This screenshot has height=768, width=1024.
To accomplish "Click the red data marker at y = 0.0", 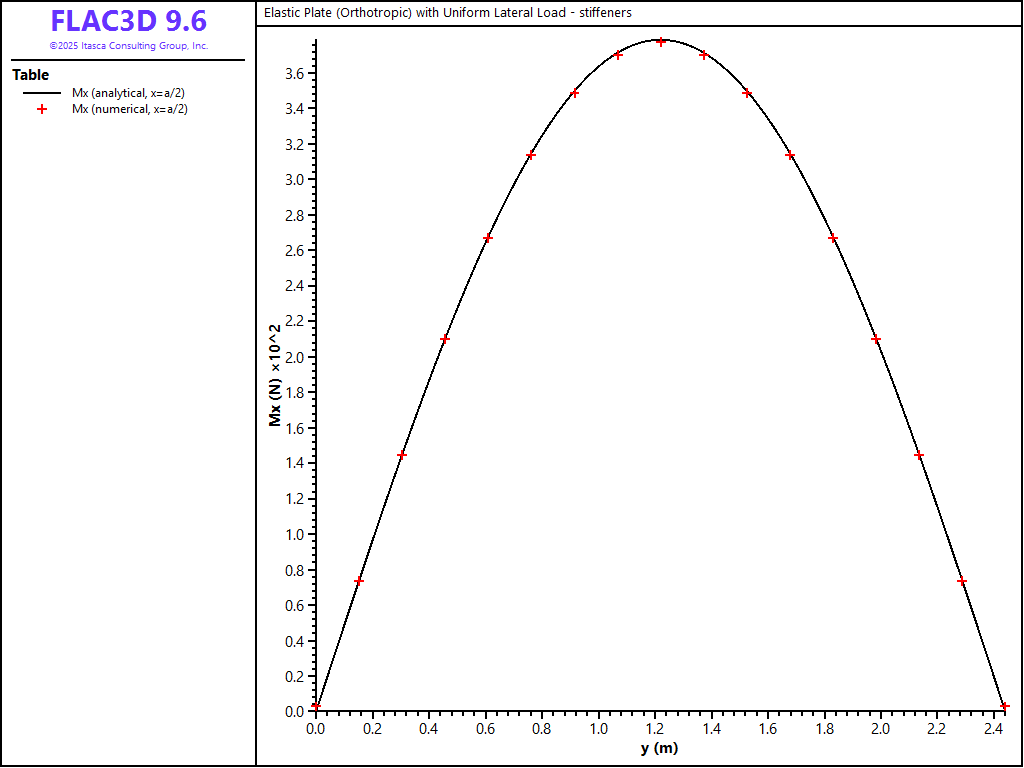I will 316,706.
